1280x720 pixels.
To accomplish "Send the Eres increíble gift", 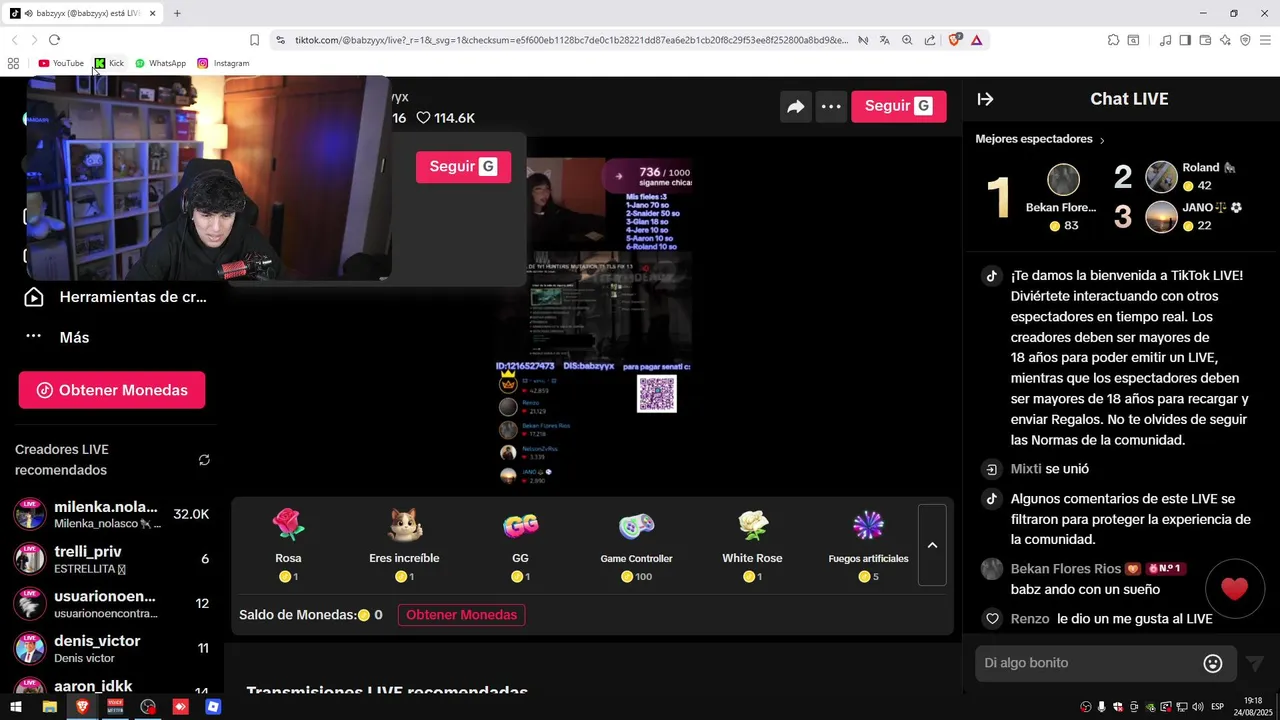I will coord(404,545).
